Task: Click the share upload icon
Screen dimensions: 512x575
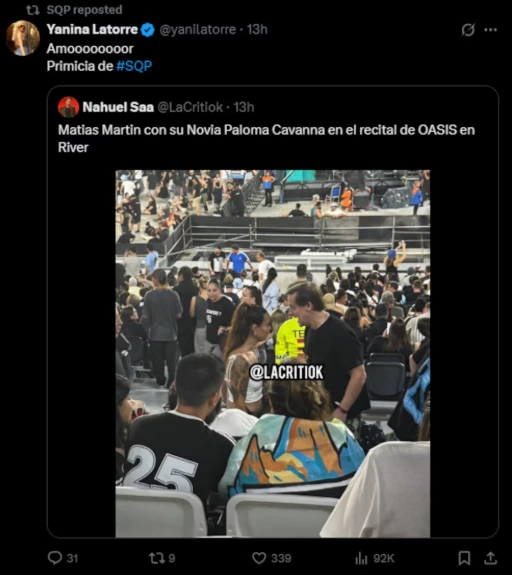Action: tap(490, 558)
